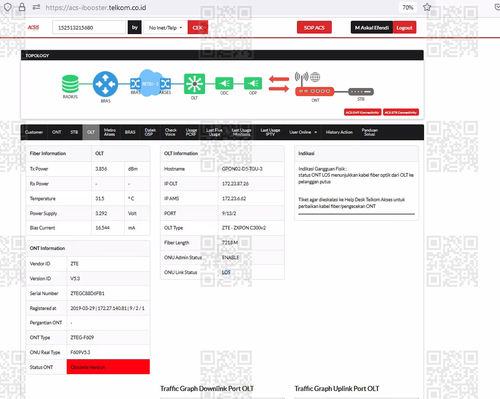This screenshot has height=399, width=500.
Task: Click the Logout button
Action: [404, 28]
